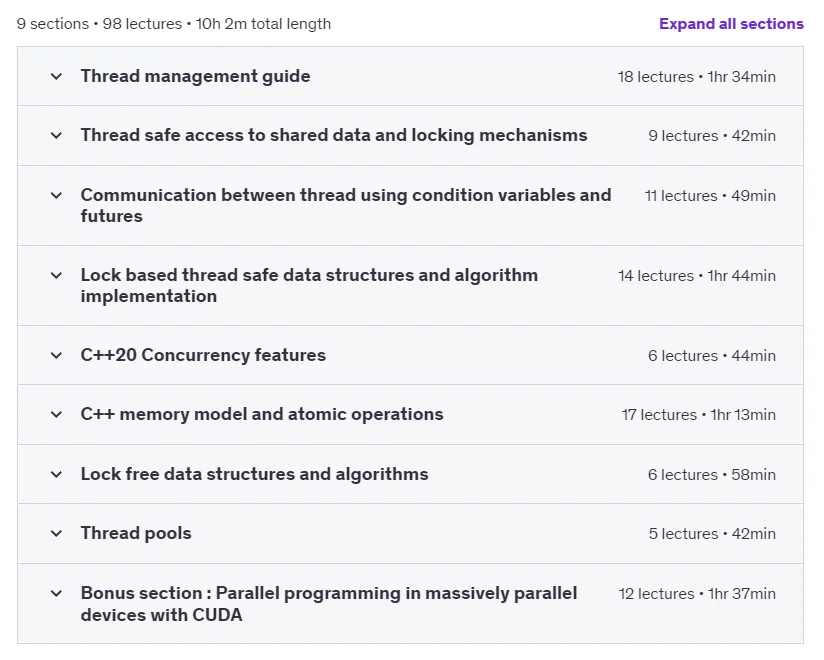Screen dimensions: 824x660
Task: Expand the Thread pools chevron
Action: (x=56, y=533)
